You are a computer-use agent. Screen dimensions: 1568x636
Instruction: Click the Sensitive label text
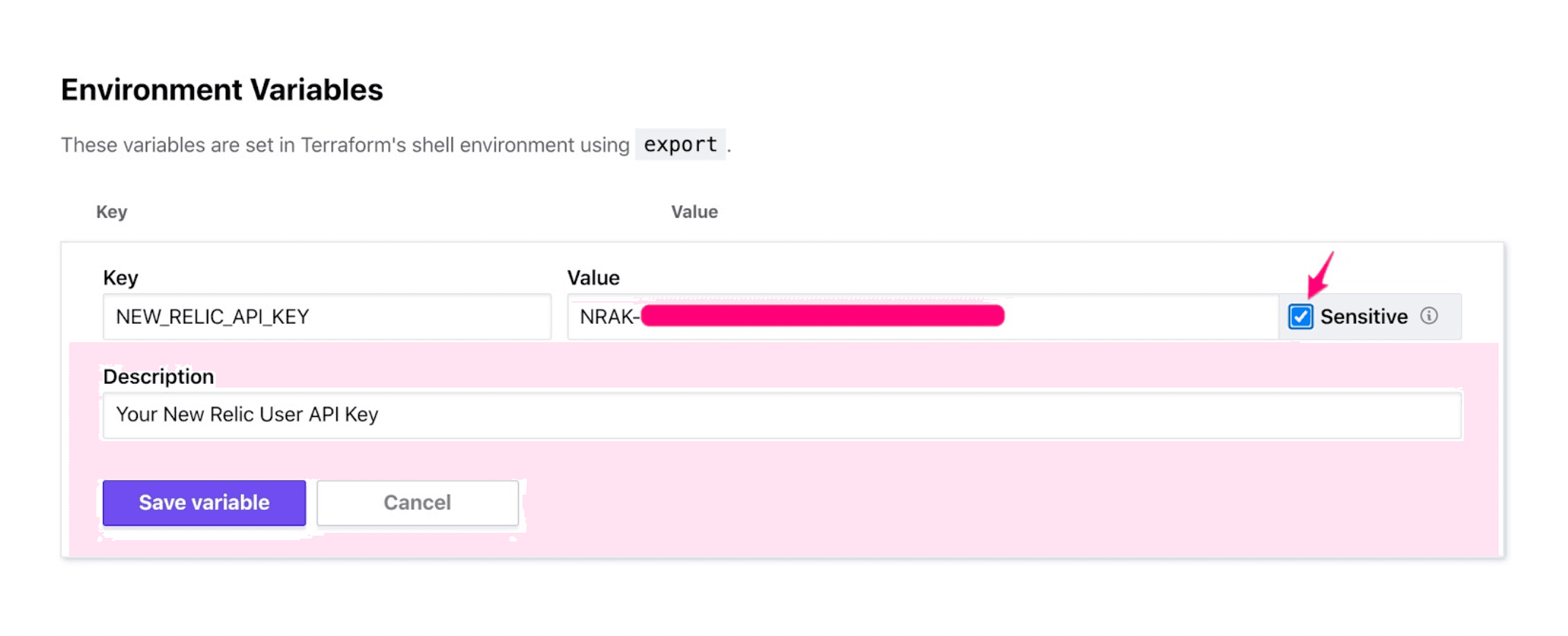(x=1364, y=317)
